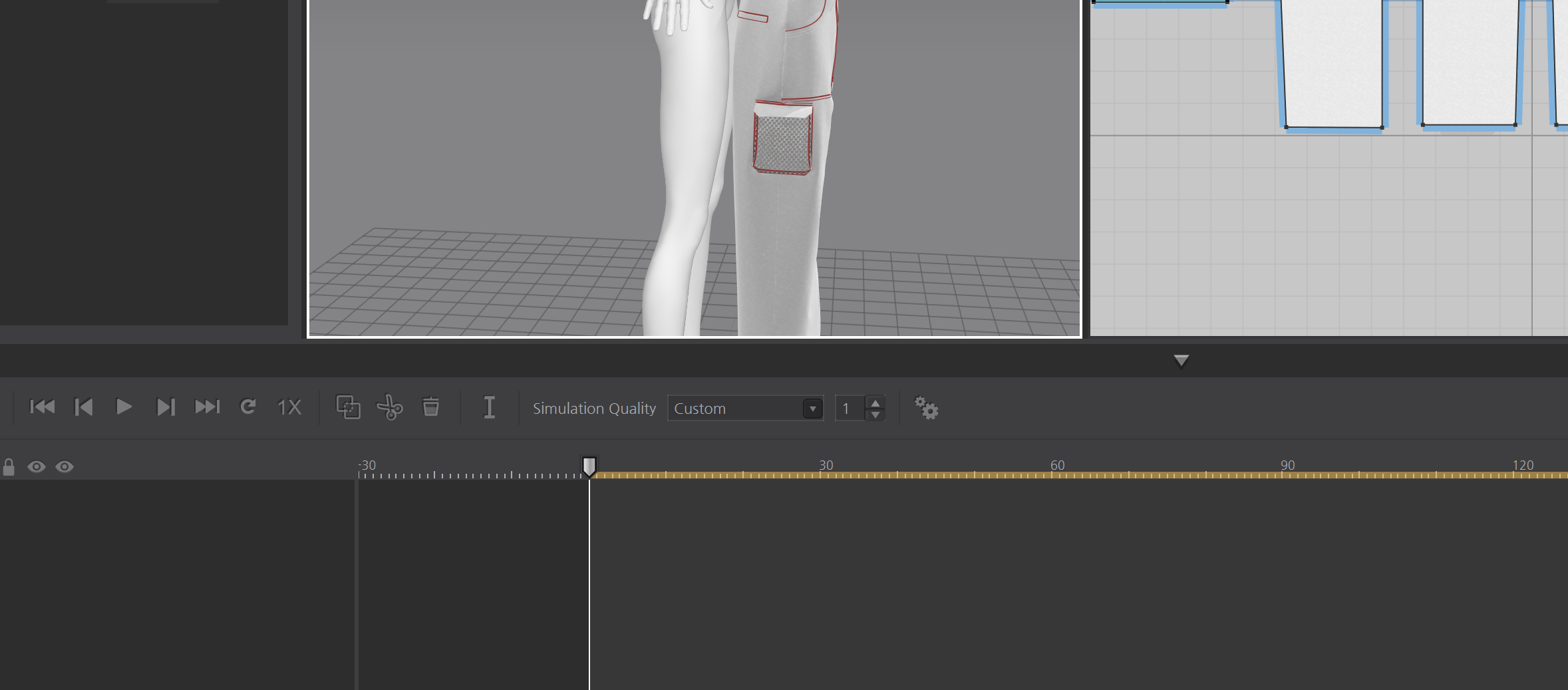Click frame 90 on the timeline ruler
Viewport: 1568px width, 690px height.
click(1288, 465)
